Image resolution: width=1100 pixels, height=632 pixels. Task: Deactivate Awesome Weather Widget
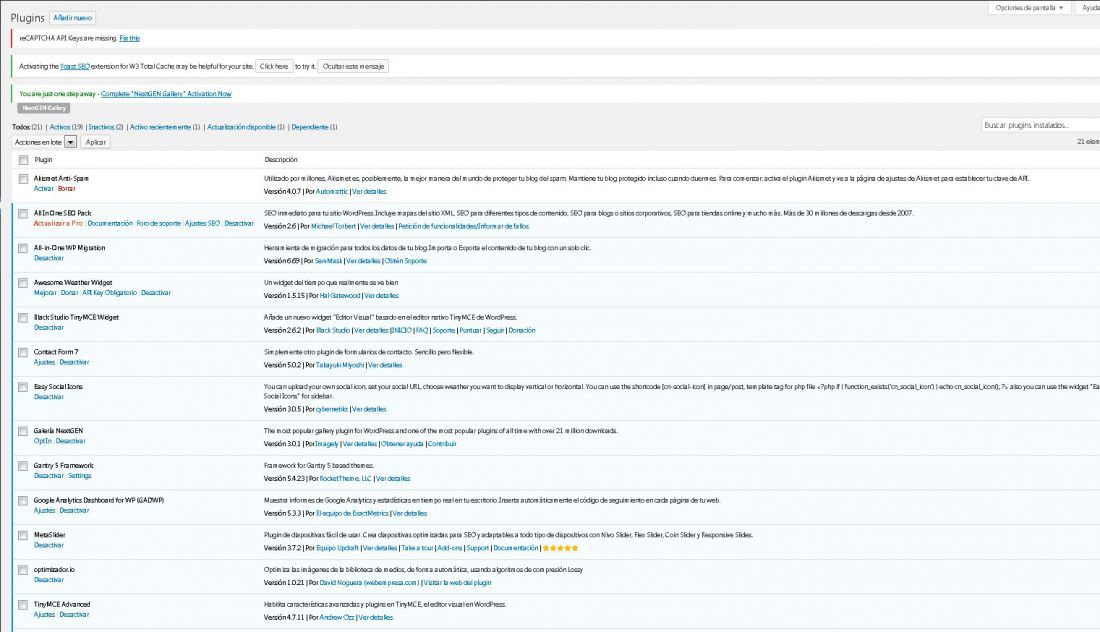156,293
